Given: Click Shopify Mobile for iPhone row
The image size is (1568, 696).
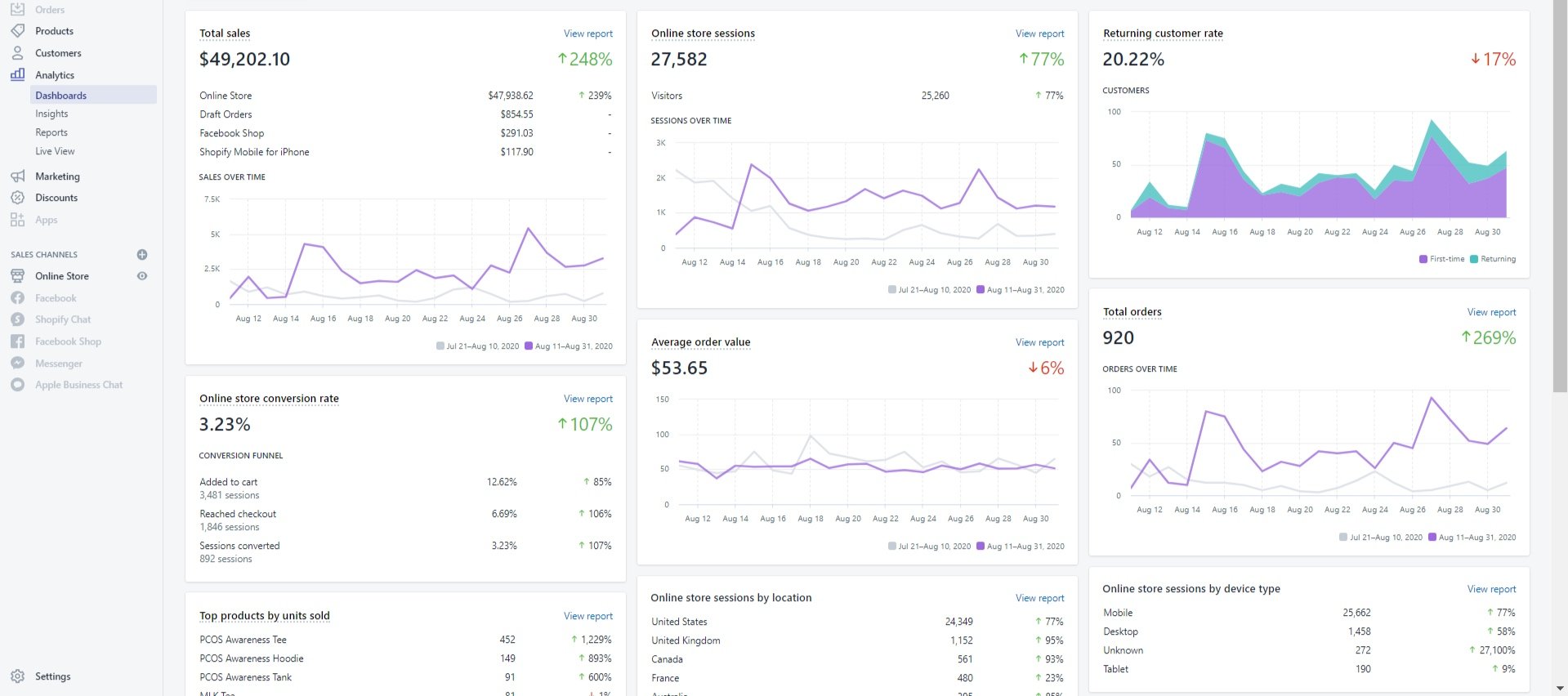Looking at the screenshot, I should [x=405, y=152].
